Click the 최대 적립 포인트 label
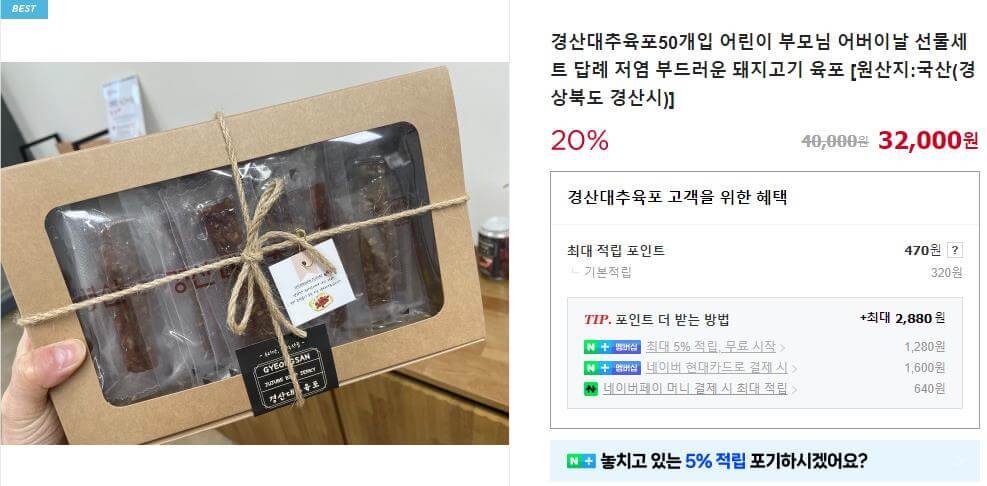This screenshot has height=486, width=987. point(616,251)
